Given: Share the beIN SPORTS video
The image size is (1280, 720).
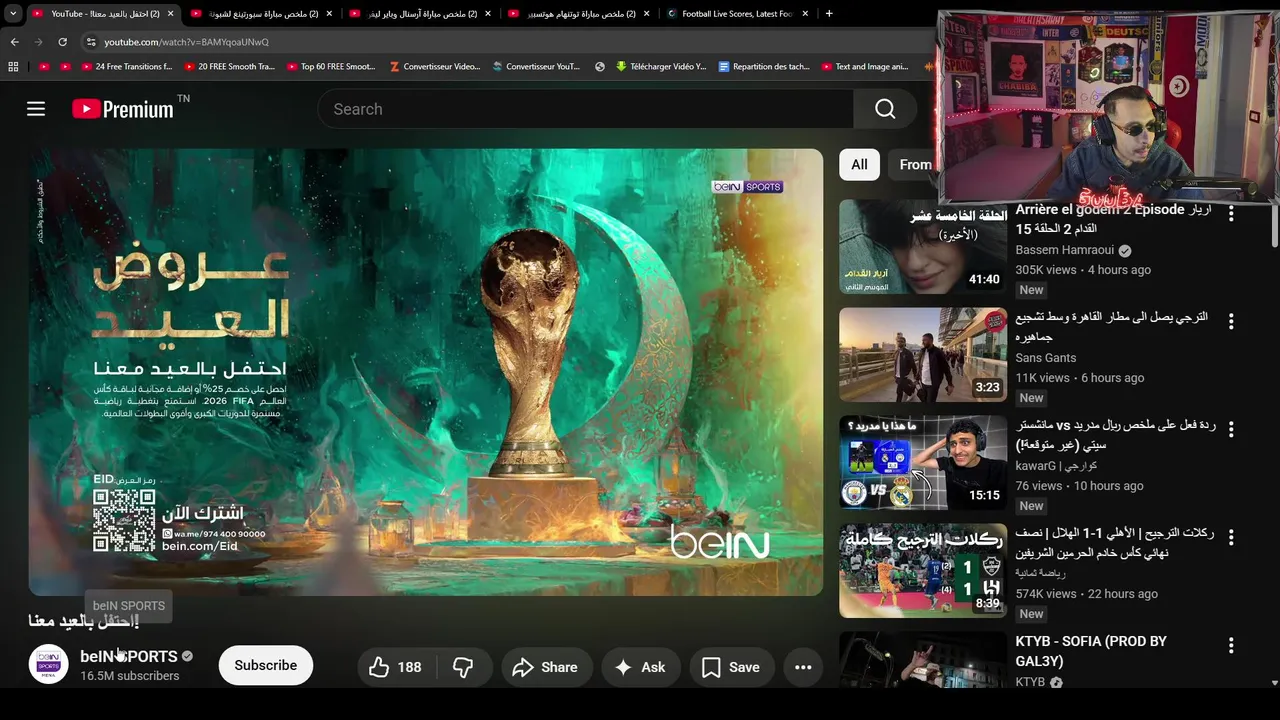Looking at the screenshot, I should coord(545,667).
